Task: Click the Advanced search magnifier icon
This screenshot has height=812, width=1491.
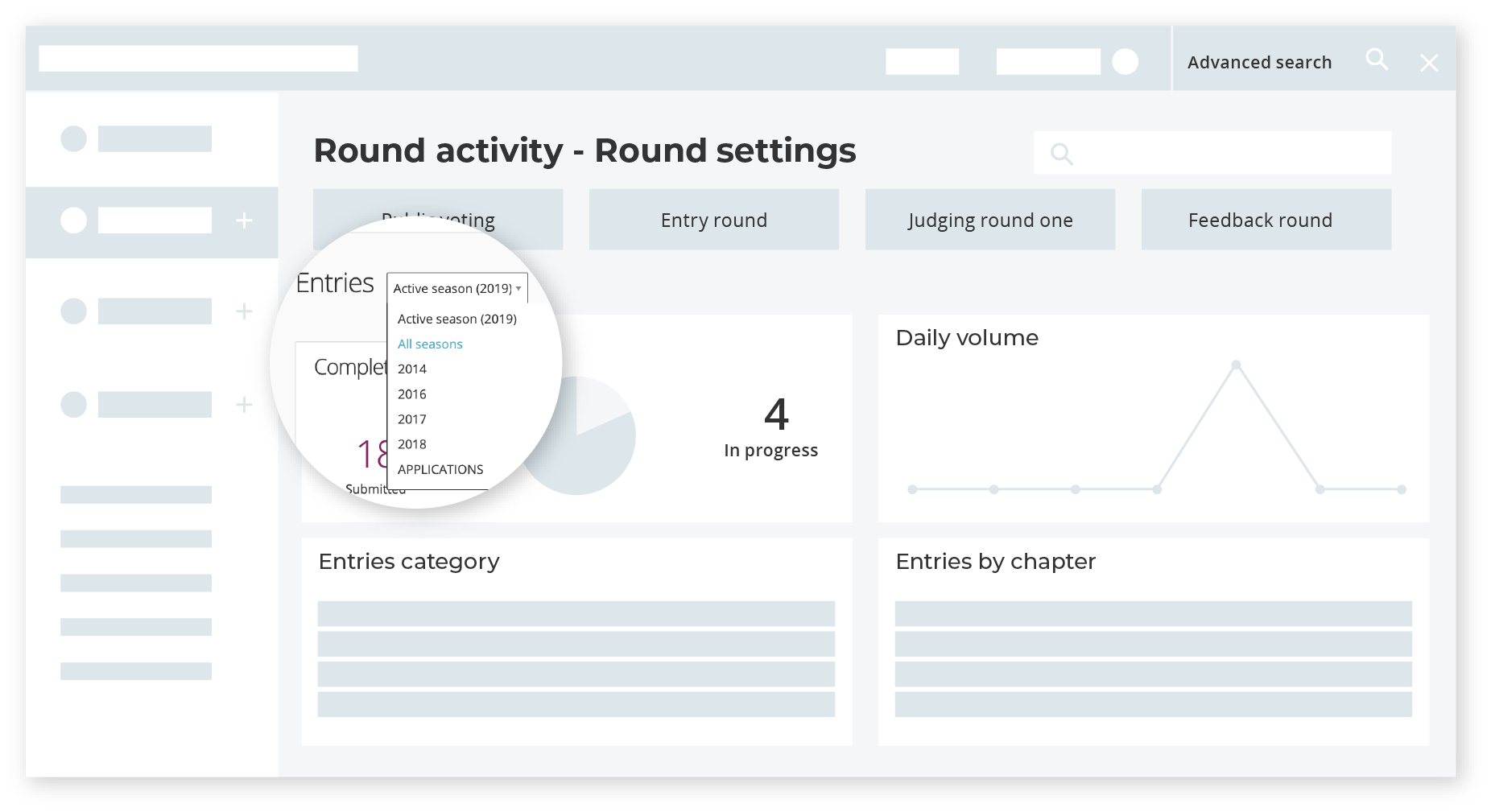Action: [1376, 60]
